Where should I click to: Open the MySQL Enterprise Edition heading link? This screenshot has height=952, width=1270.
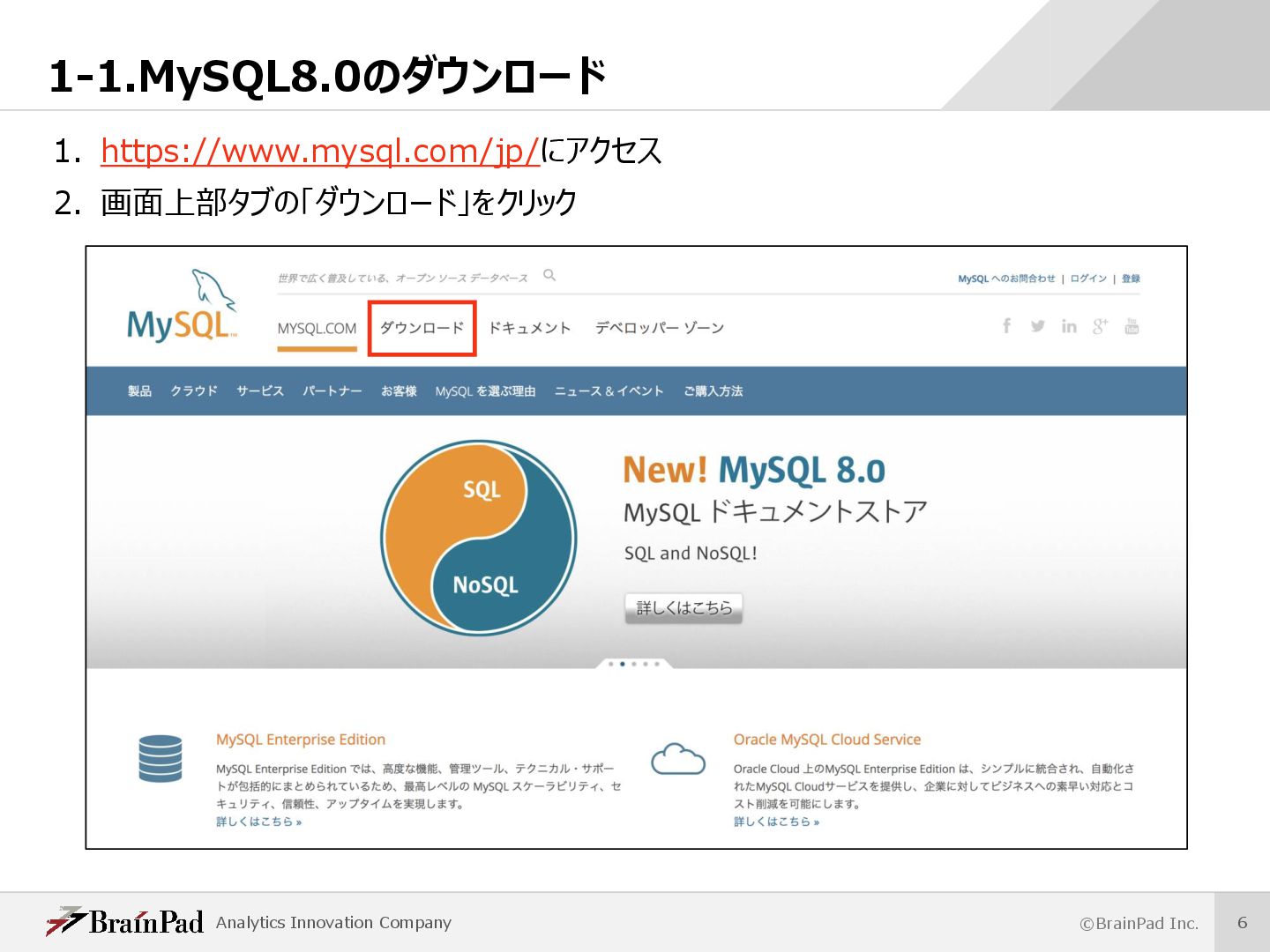point(301,740)
